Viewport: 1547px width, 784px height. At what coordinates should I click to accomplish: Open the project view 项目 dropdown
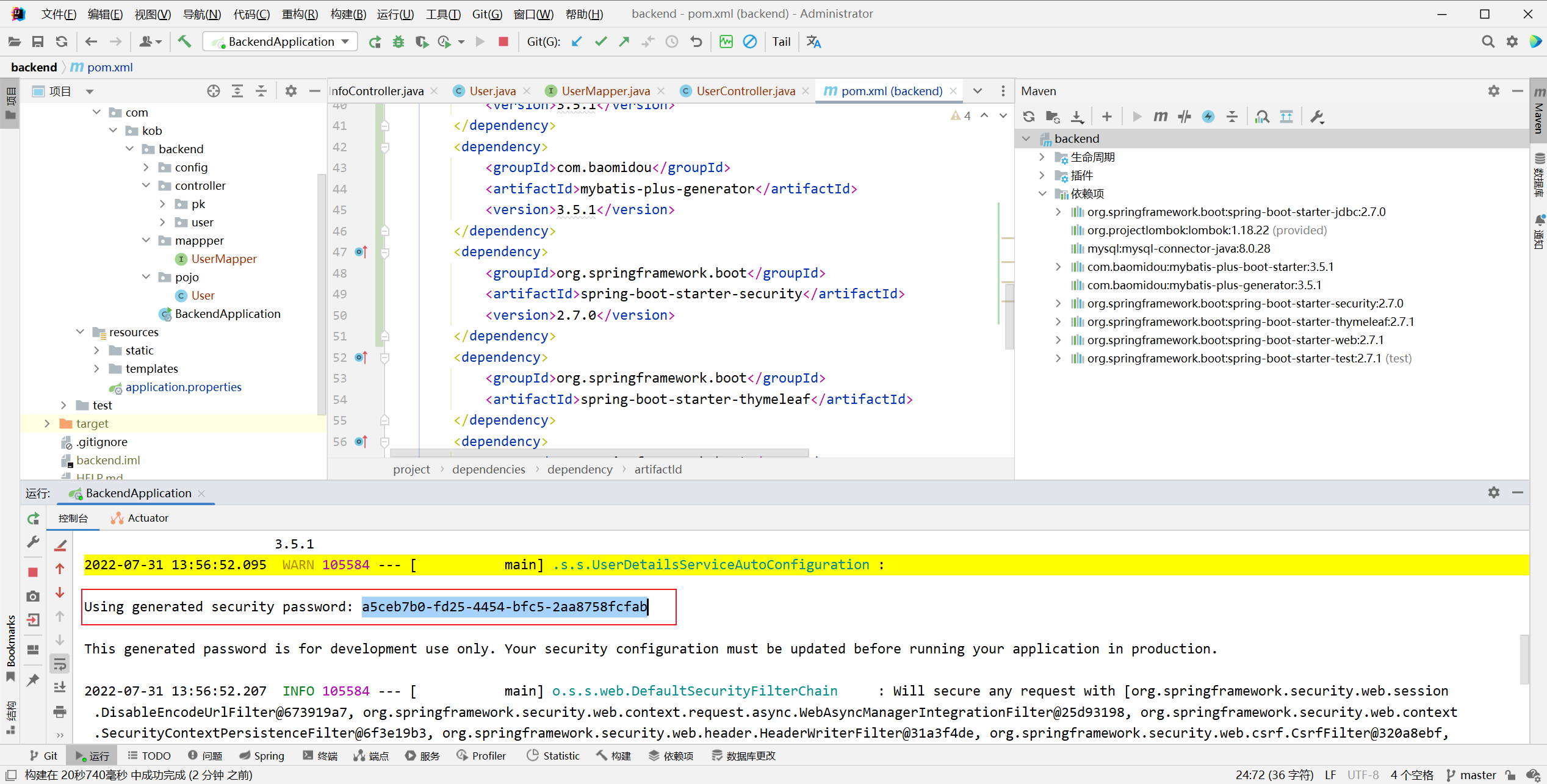(90, 92)
